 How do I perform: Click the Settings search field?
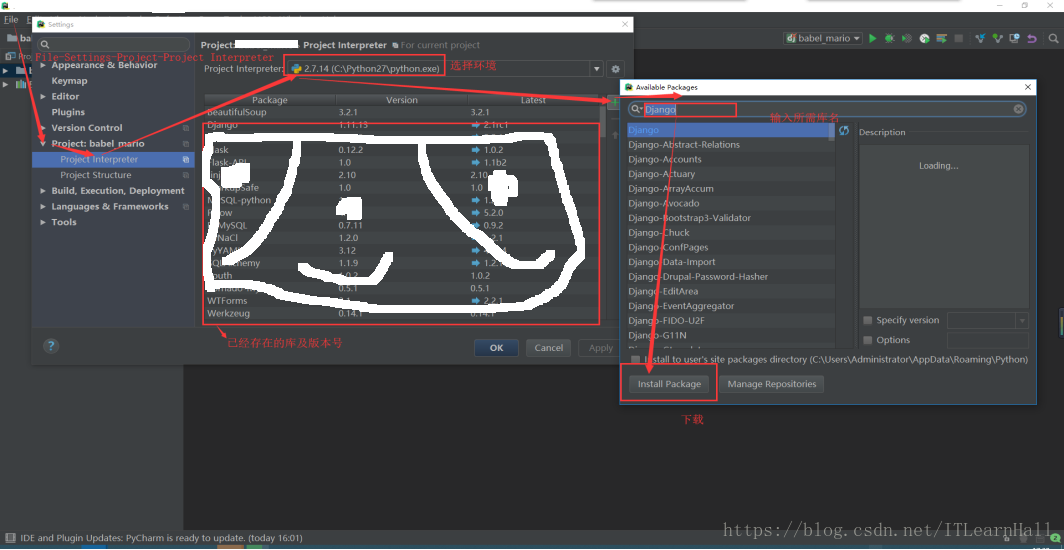113,45
